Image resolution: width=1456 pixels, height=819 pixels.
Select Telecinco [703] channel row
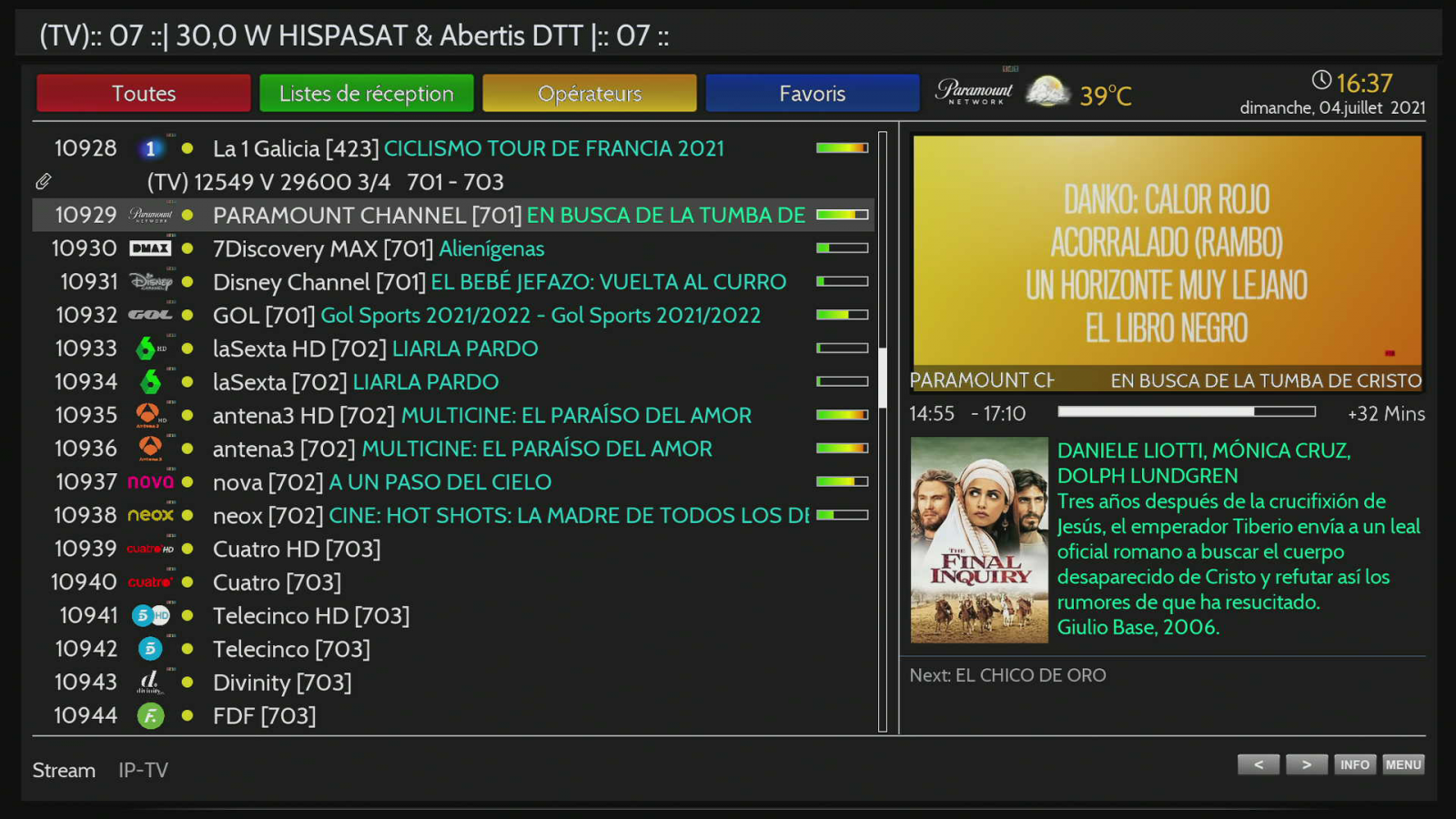[x=452, y=649]
